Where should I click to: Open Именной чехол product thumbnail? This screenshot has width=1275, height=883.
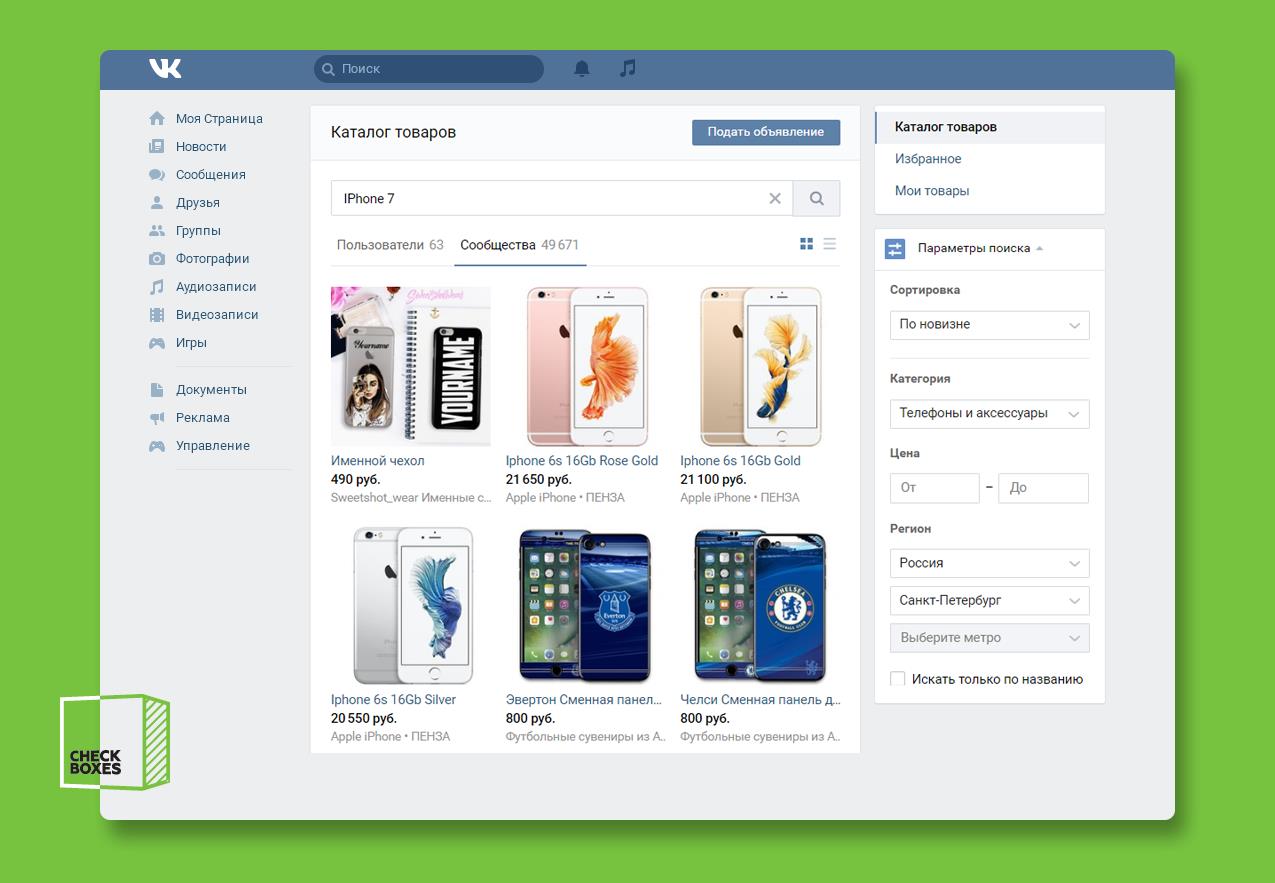411,366
